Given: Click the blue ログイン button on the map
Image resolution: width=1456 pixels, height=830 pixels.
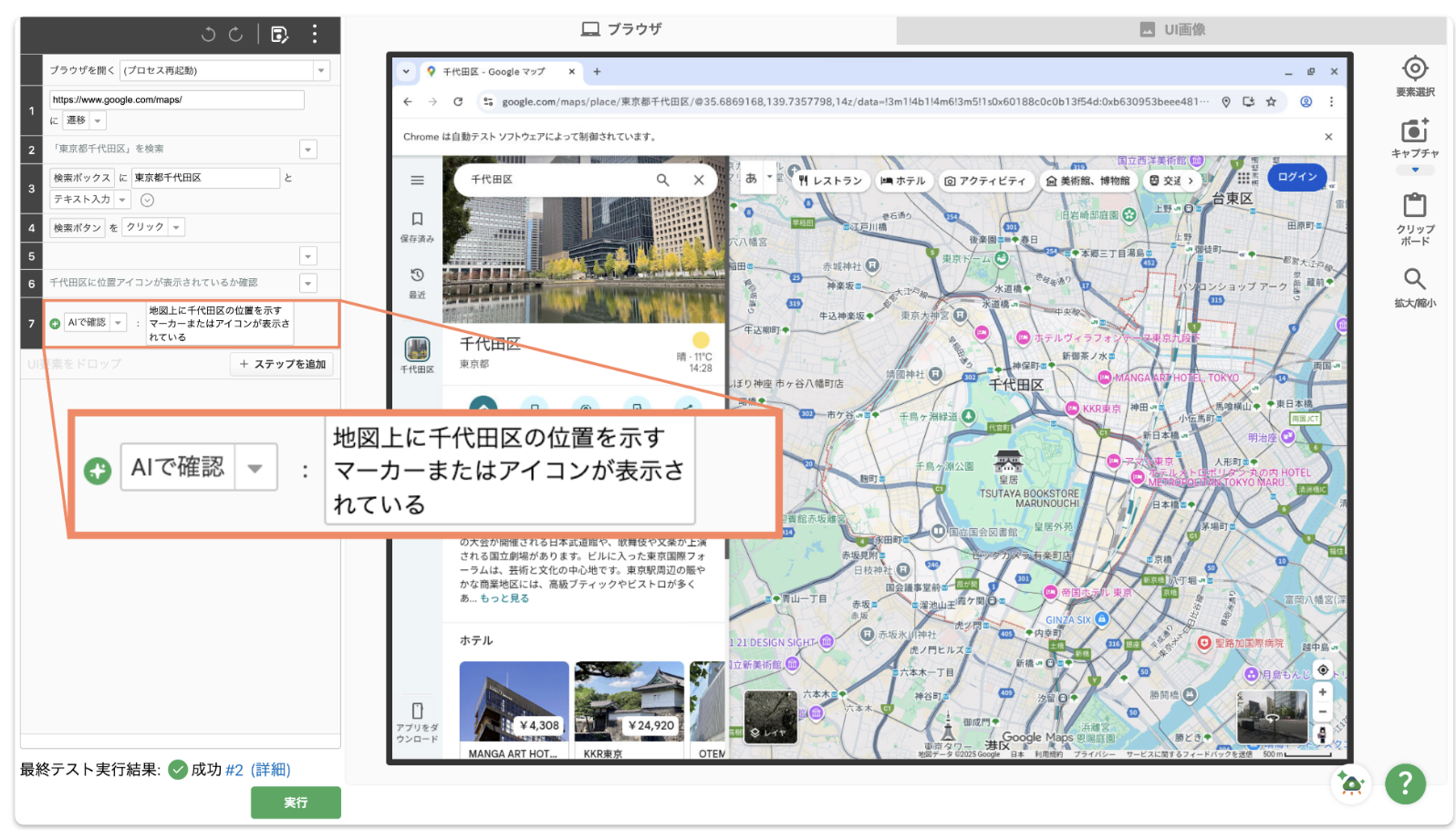Looking at the screenshot, I should click(1296, 177).
